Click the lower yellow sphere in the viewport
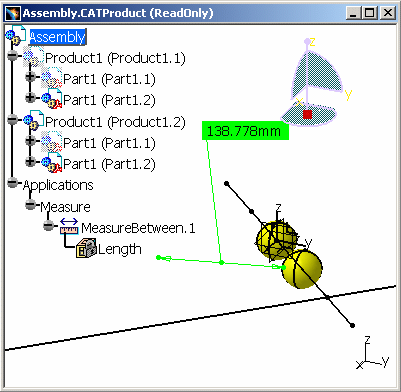This screenshot has height=392, width=401. 302,269
